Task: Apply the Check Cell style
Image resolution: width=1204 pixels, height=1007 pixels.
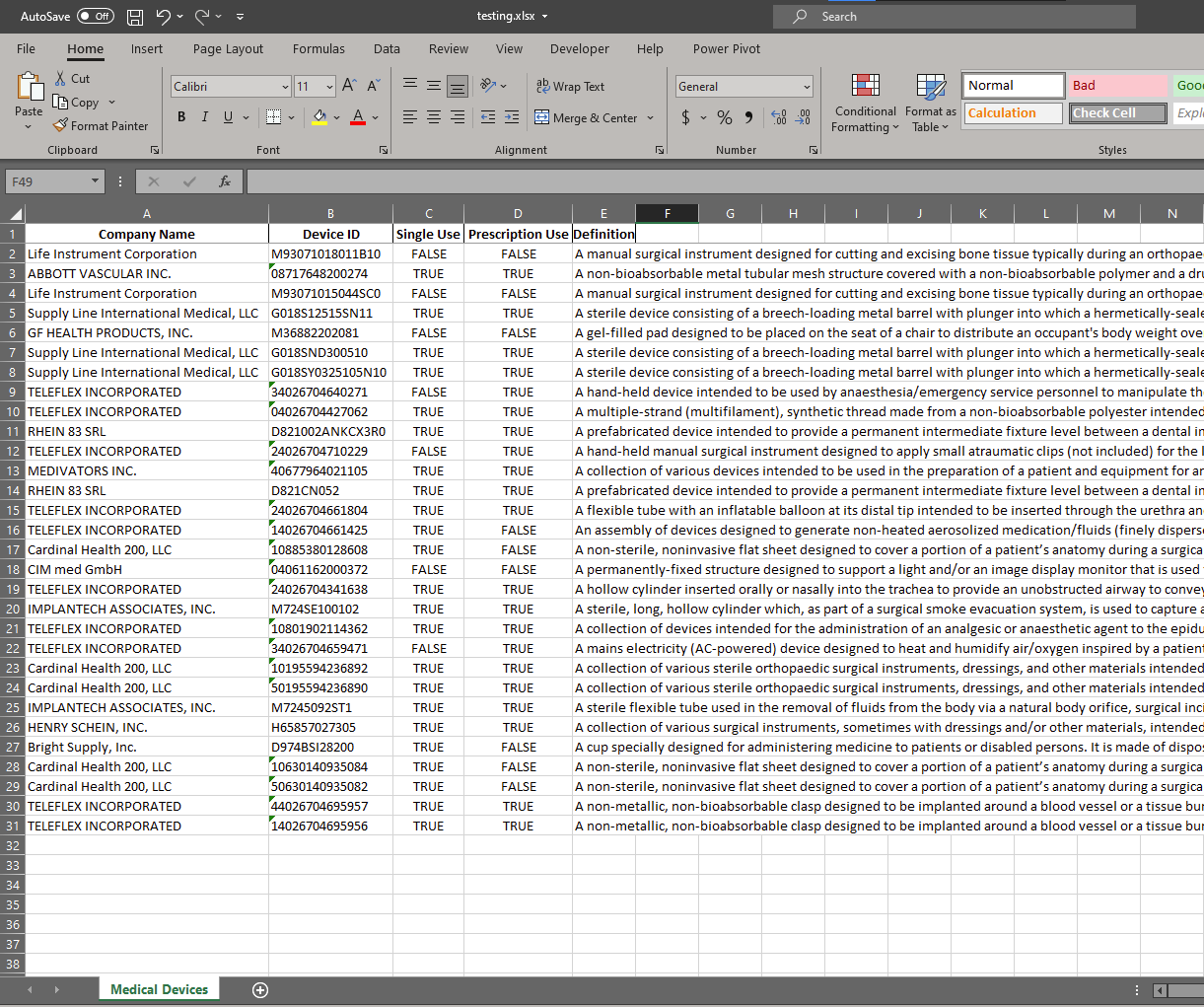Action: 1117,113
